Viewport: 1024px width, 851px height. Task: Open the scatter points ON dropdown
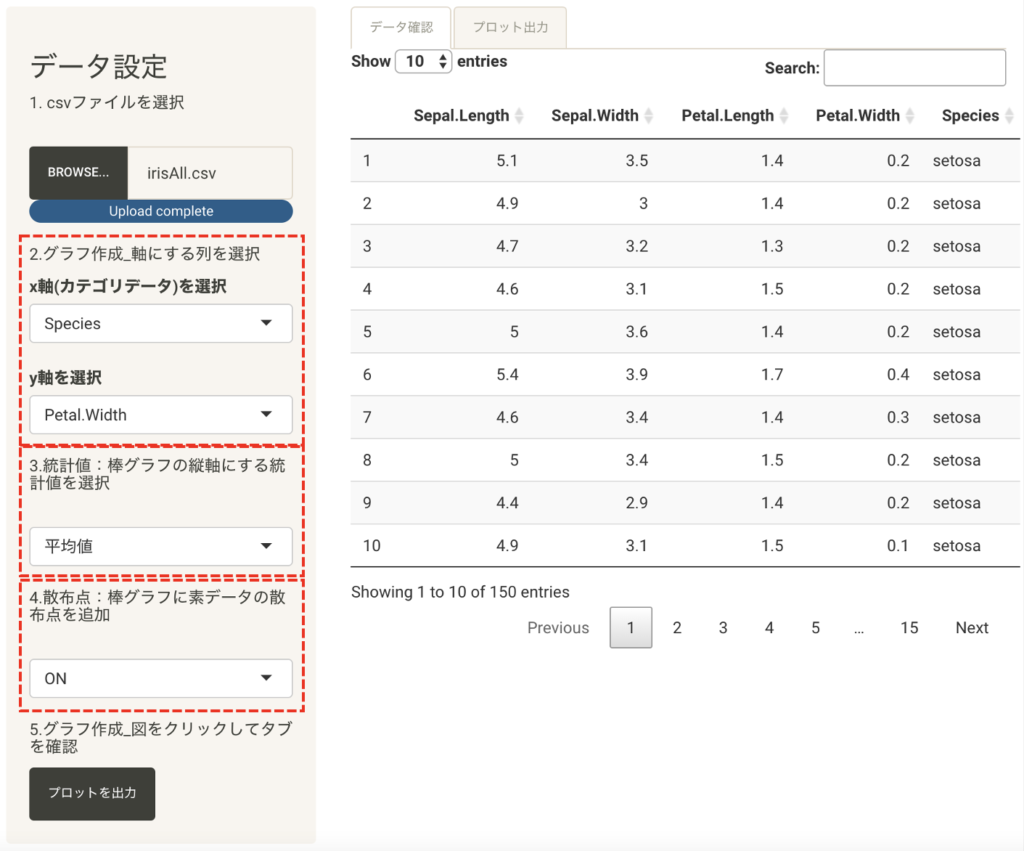[x=161, y=678]
